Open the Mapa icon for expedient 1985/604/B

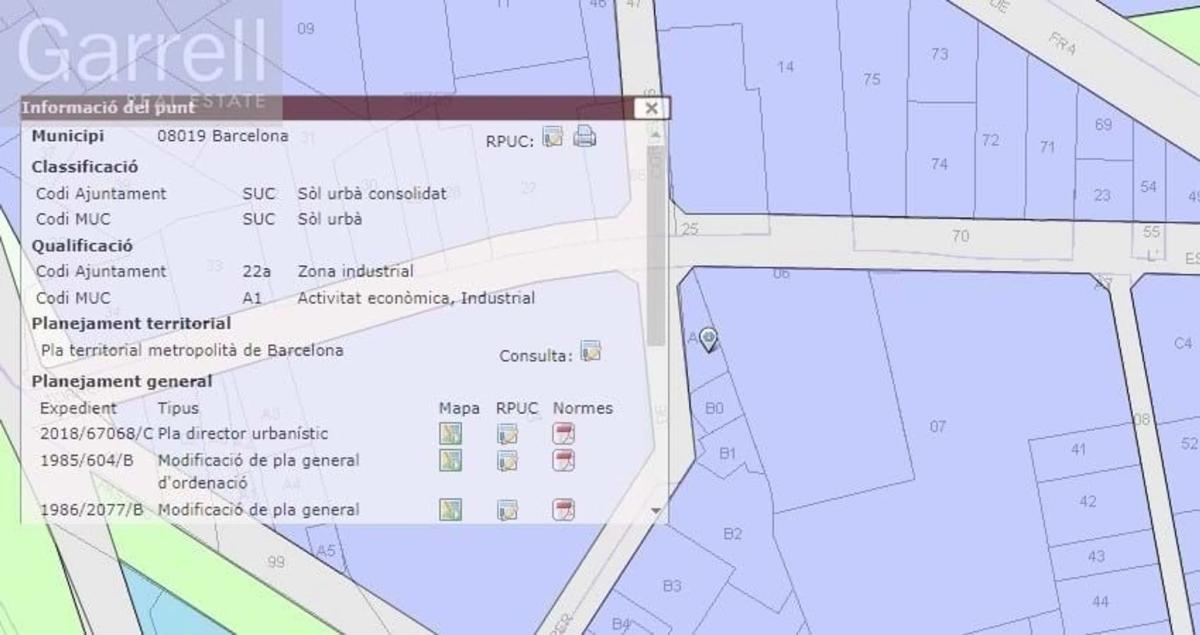click(451, 460)
